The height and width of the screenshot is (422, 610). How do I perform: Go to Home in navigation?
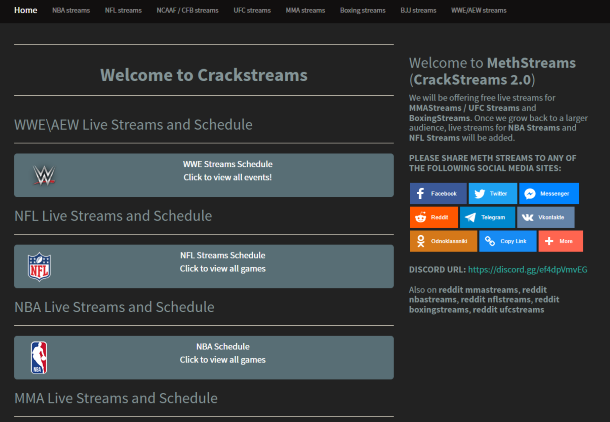[x=26, y=10]
